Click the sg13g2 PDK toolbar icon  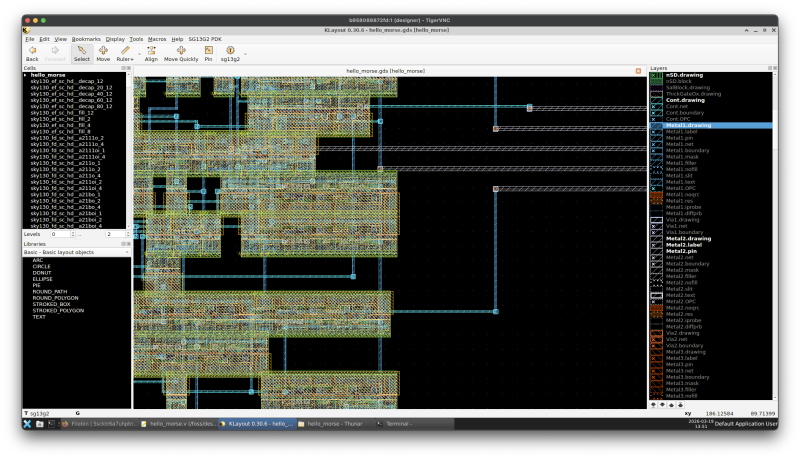pos(230,53)
